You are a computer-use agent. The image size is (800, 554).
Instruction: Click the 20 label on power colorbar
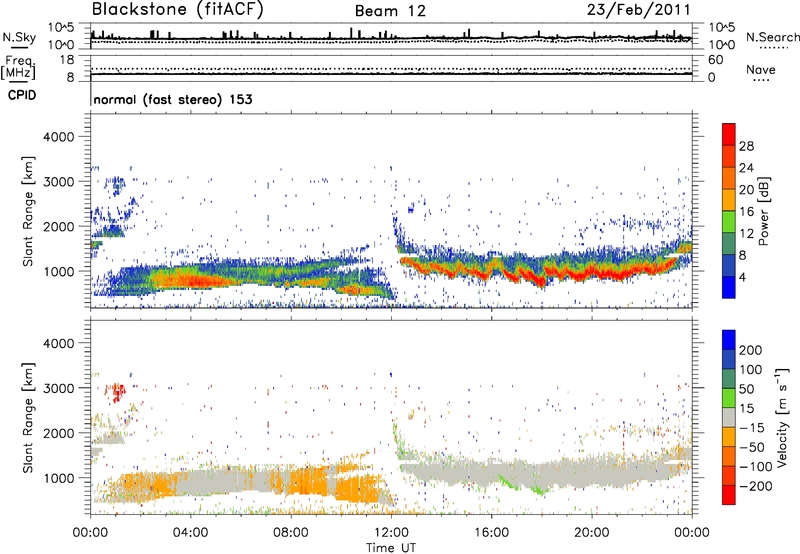coord(746,190)
